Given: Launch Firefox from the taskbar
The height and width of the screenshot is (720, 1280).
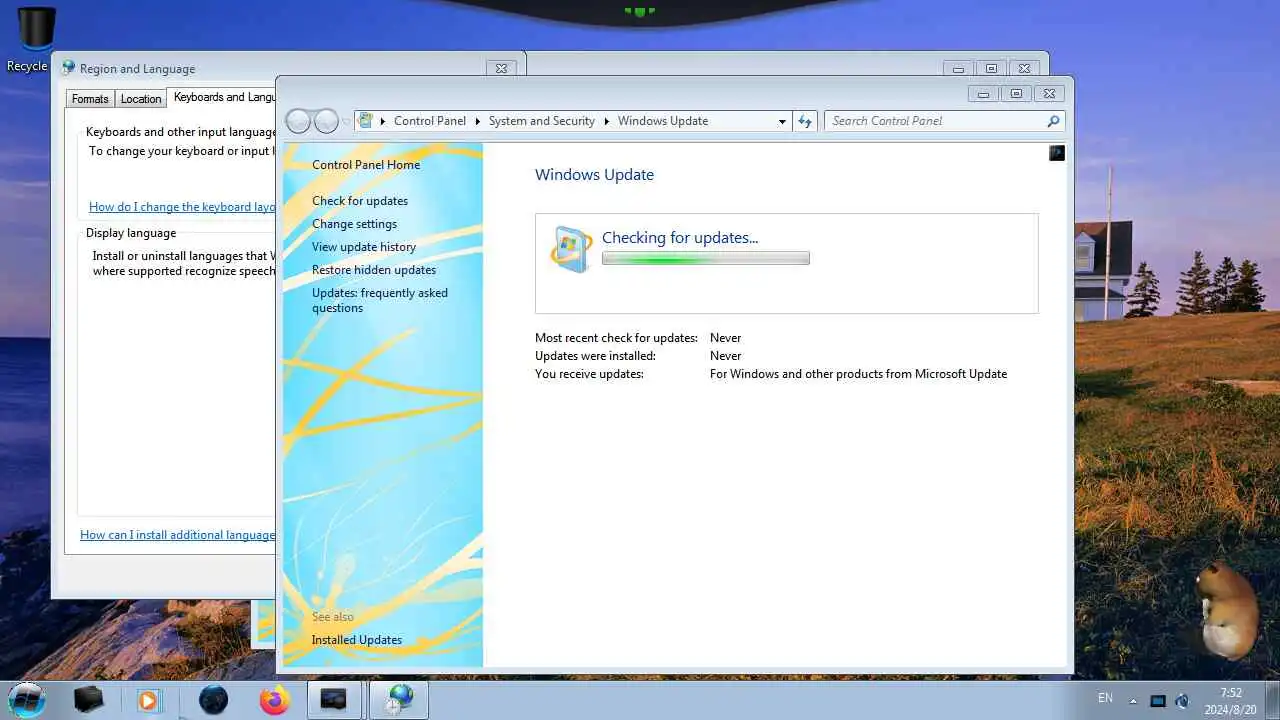Looking at the screenshot, I should [x=274, y=700].
